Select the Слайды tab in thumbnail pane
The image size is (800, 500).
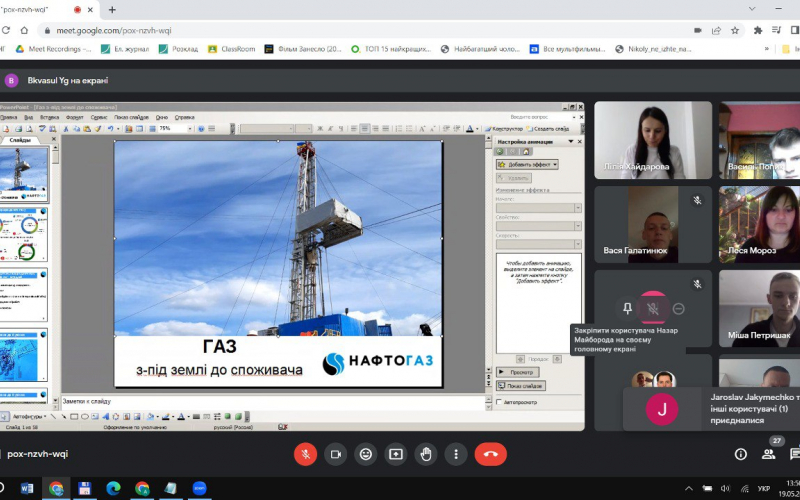[x=20, y=140]
